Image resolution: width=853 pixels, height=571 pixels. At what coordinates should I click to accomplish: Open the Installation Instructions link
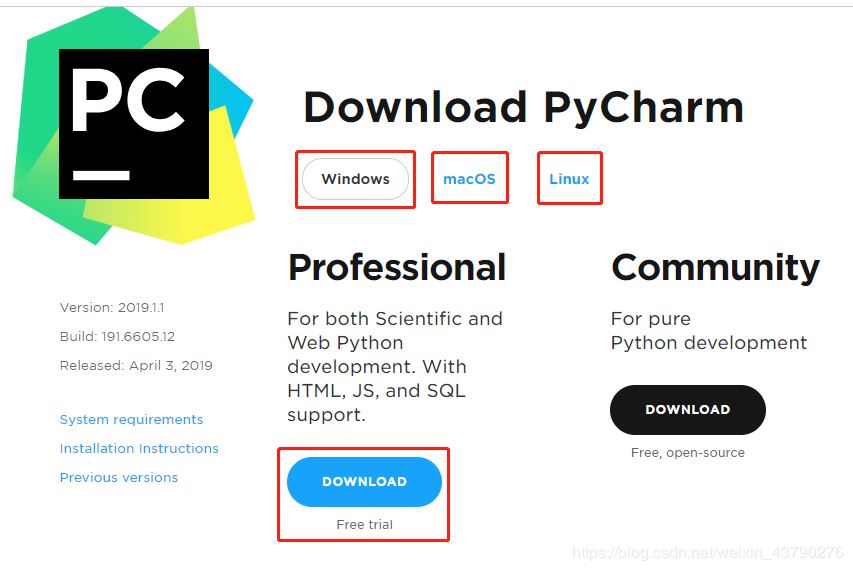click(x=139, y=449)
